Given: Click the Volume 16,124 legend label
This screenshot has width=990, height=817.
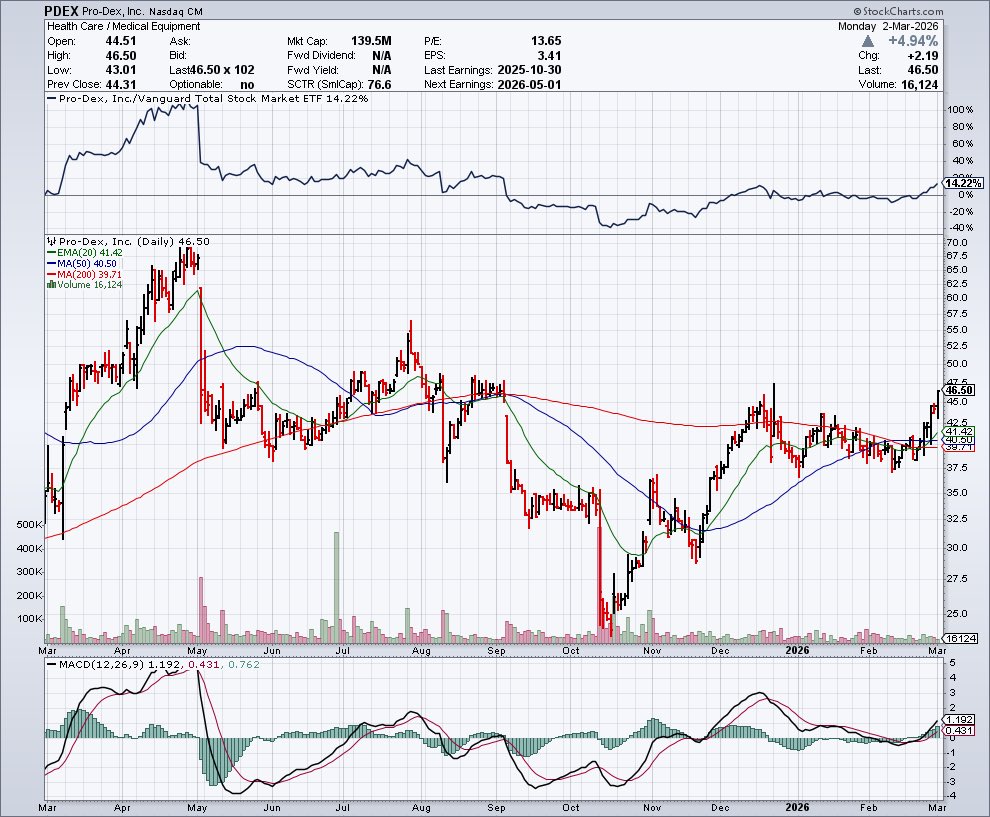Looking at the screenshot, I should (90, 285).
